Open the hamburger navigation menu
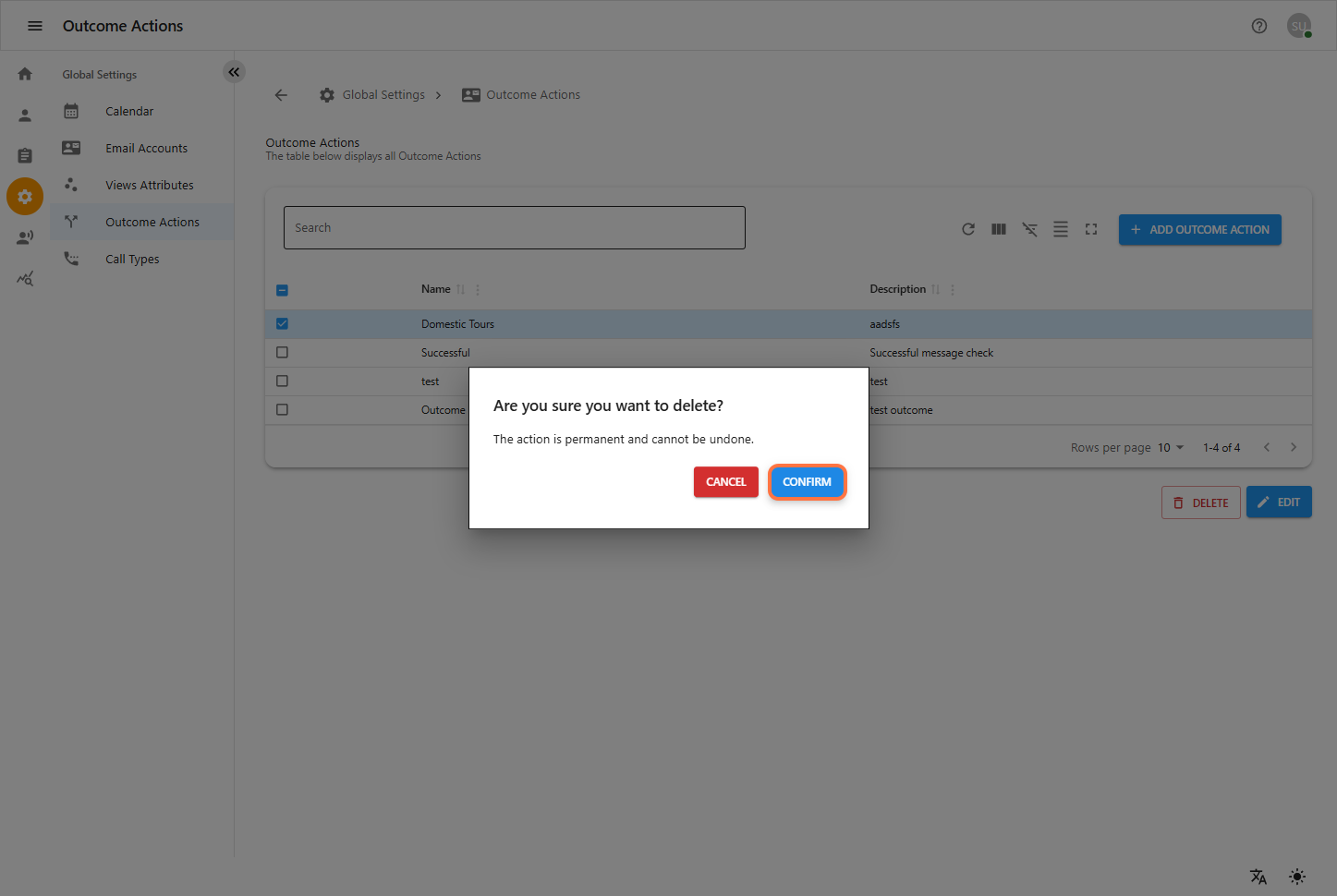 point(35,26)
